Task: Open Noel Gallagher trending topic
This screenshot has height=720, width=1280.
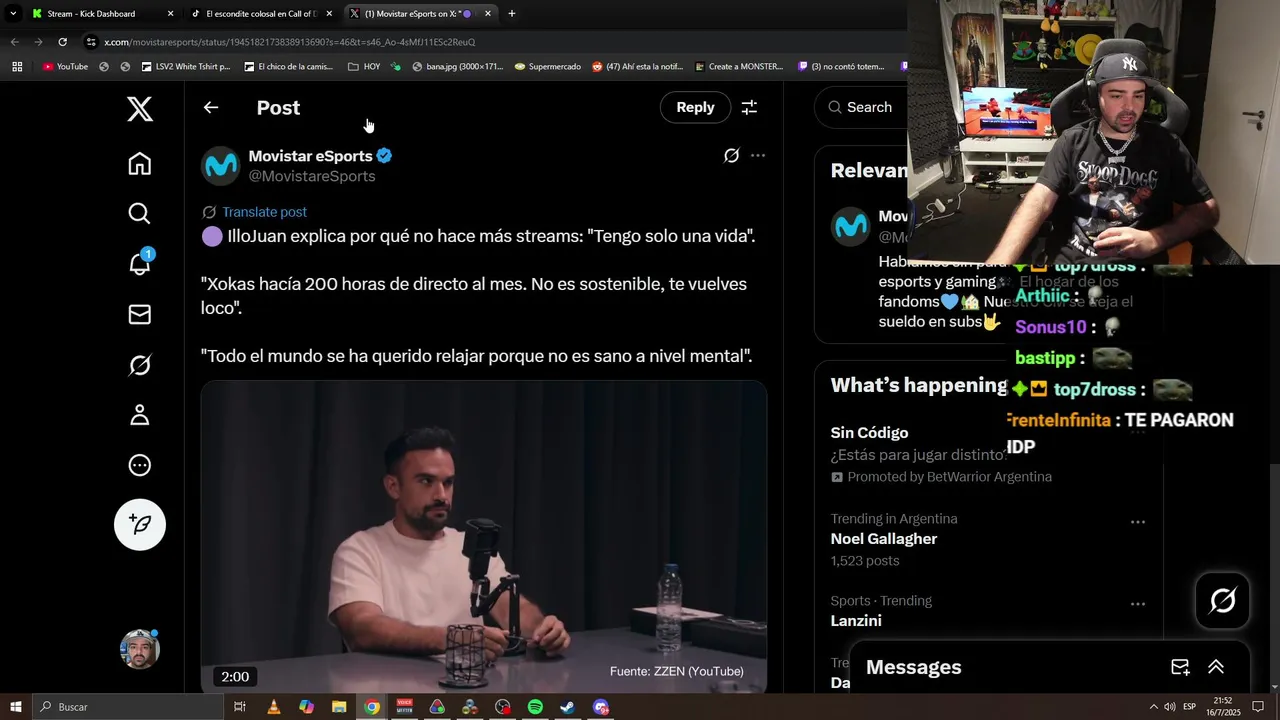Action: pyautogui.click(x=884, y=539)
